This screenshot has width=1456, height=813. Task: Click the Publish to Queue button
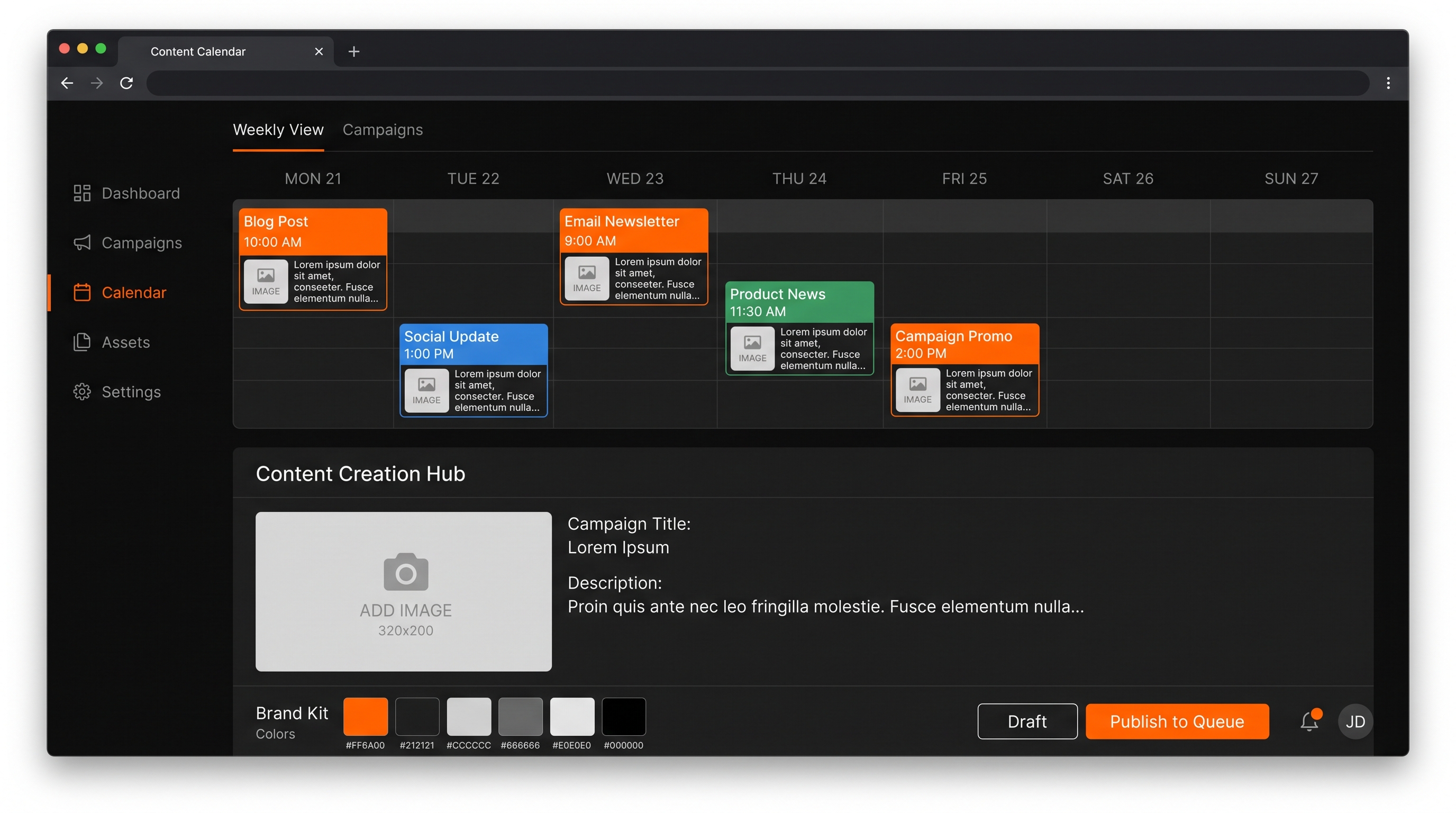click(1177, 721)
